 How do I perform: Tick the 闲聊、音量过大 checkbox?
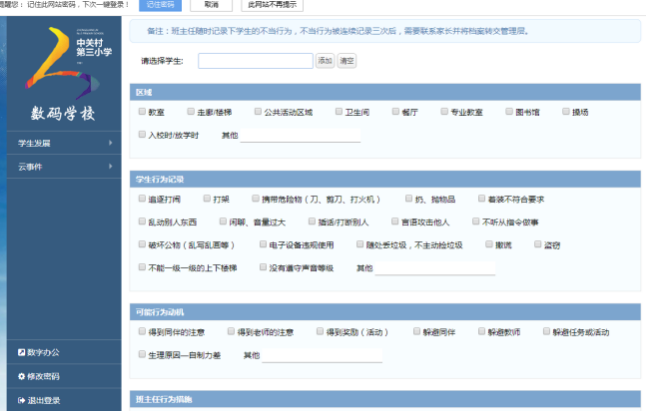click(223, 221)
